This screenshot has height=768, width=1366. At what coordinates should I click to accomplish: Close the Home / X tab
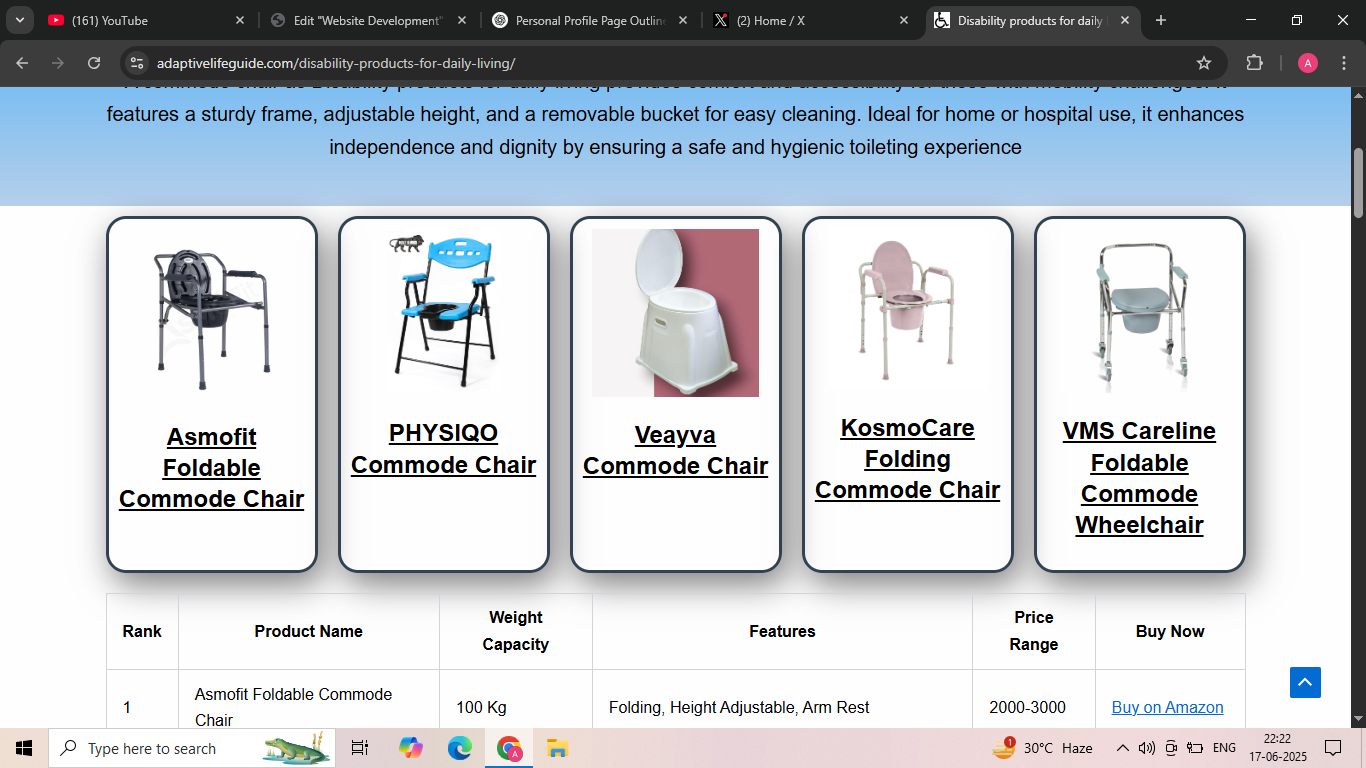[904, 20]
